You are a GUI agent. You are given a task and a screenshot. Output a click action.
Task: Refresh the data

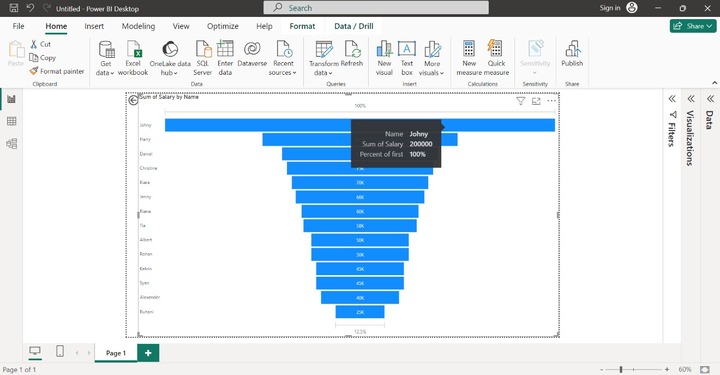click(x=352, y=54)
